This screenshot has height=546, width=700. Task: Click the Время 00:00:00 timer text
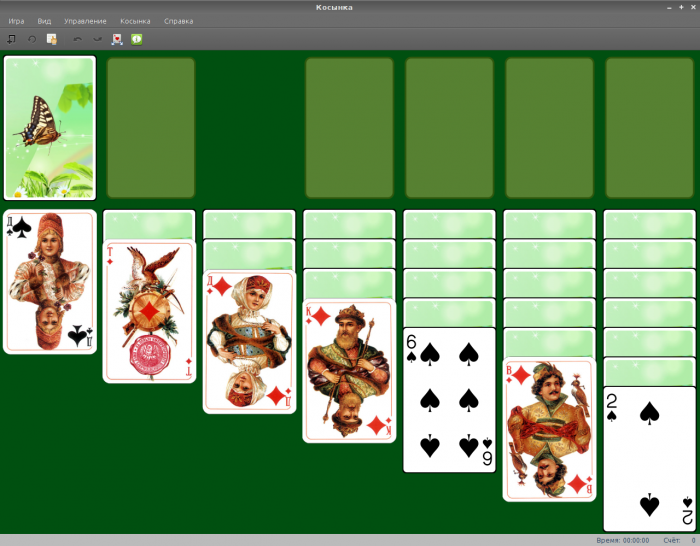pos(623,540)
